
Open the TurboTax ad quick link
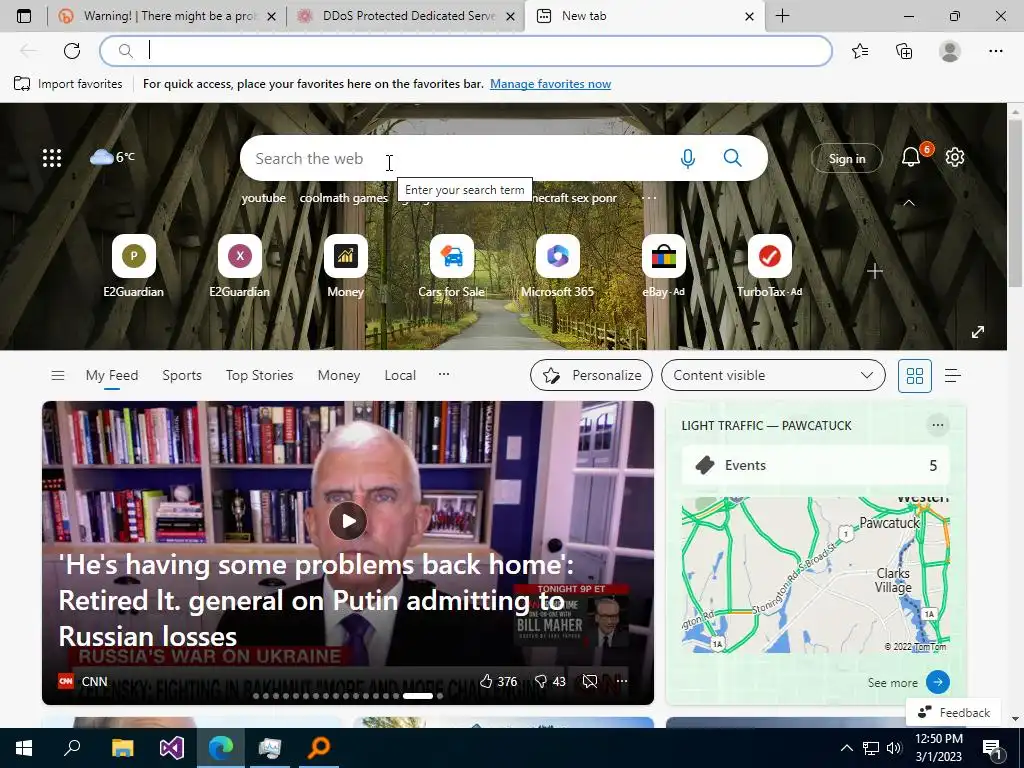tap(769, 266)
